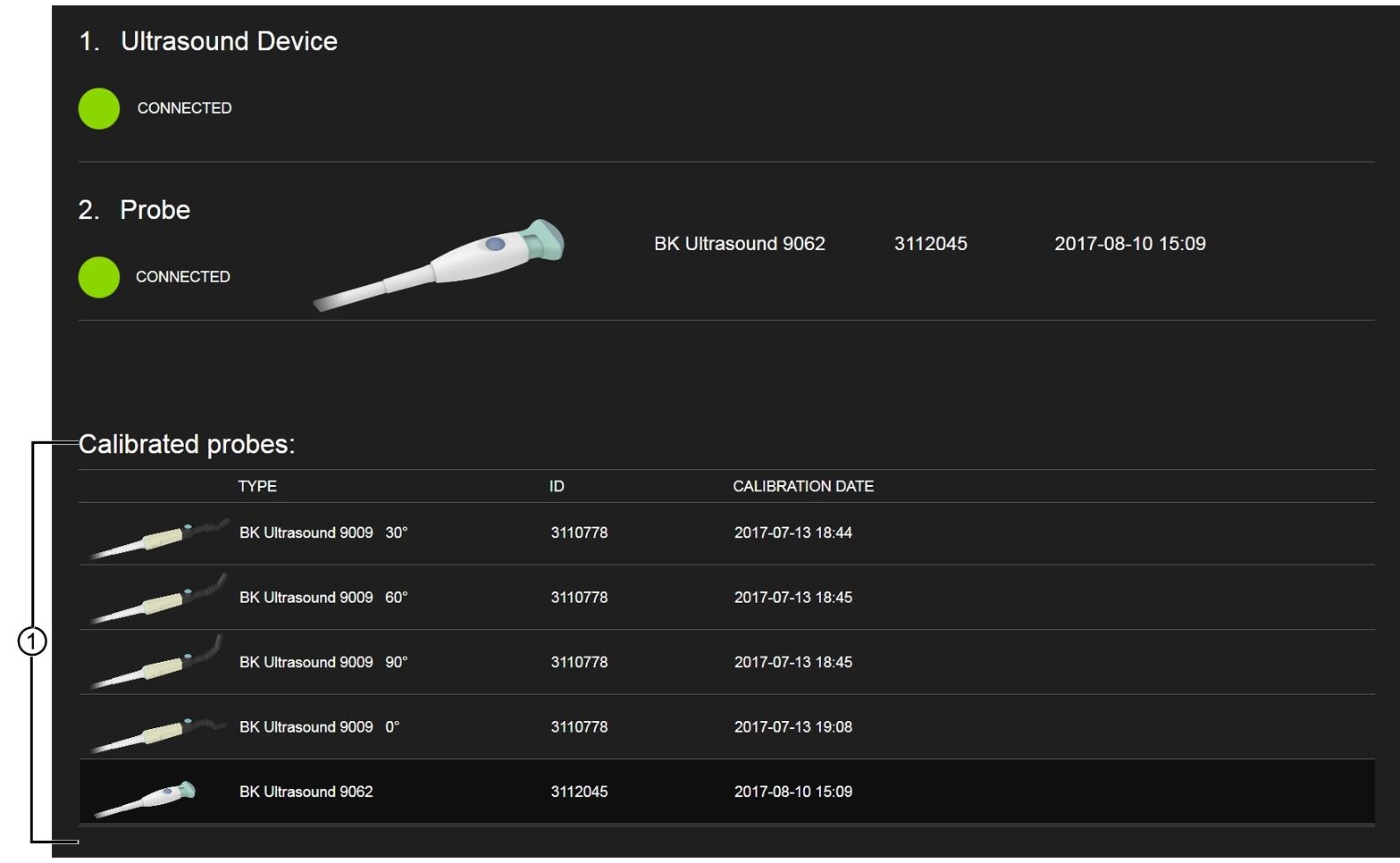The image size is (1400, 863).
Task: Click the 'Ultrasound Device' section heading
Action: pos(229,41)
